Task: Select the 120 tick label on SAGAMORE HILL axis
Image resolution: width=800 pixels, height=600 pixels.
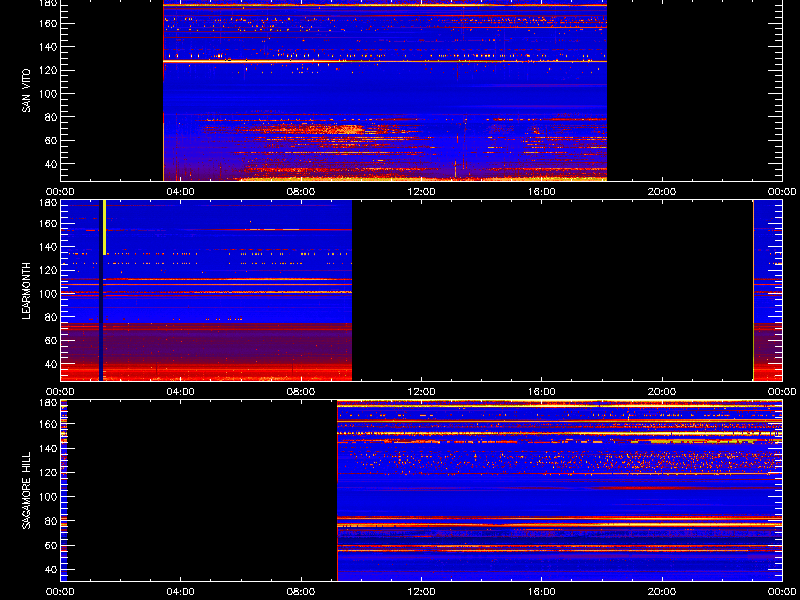Action: click(49, 472)
